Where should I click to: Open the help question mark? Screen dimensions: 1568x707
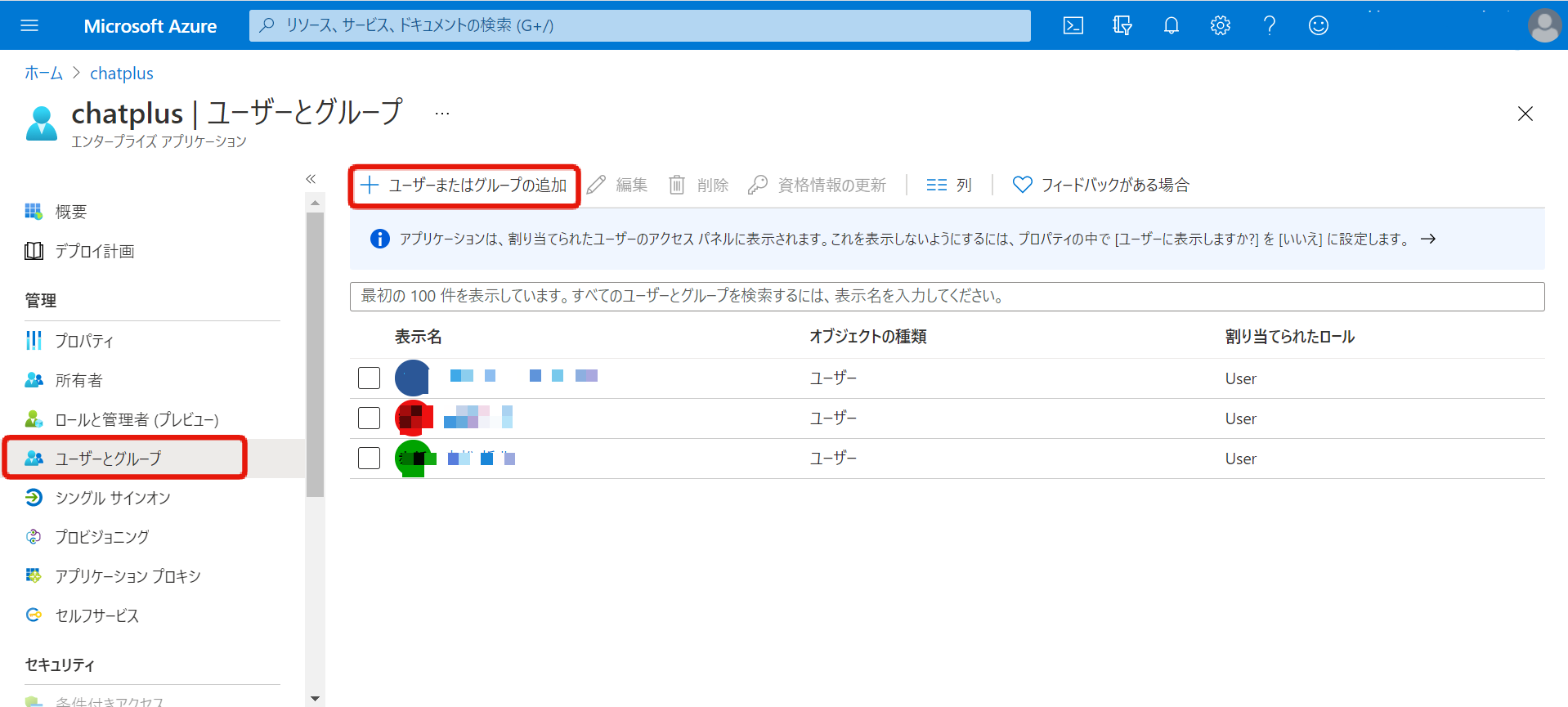[1269, 25]
